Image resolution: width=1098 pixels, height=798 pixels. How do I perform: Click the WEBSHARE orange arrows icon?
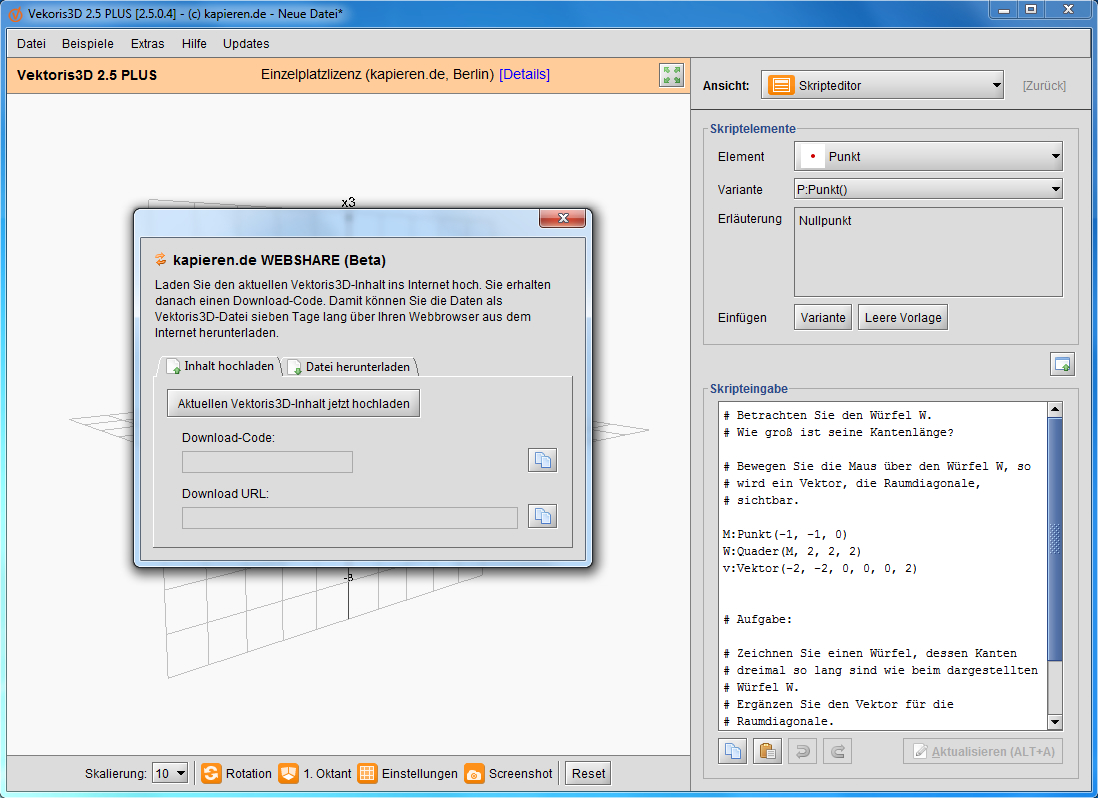tap(161, 260)
